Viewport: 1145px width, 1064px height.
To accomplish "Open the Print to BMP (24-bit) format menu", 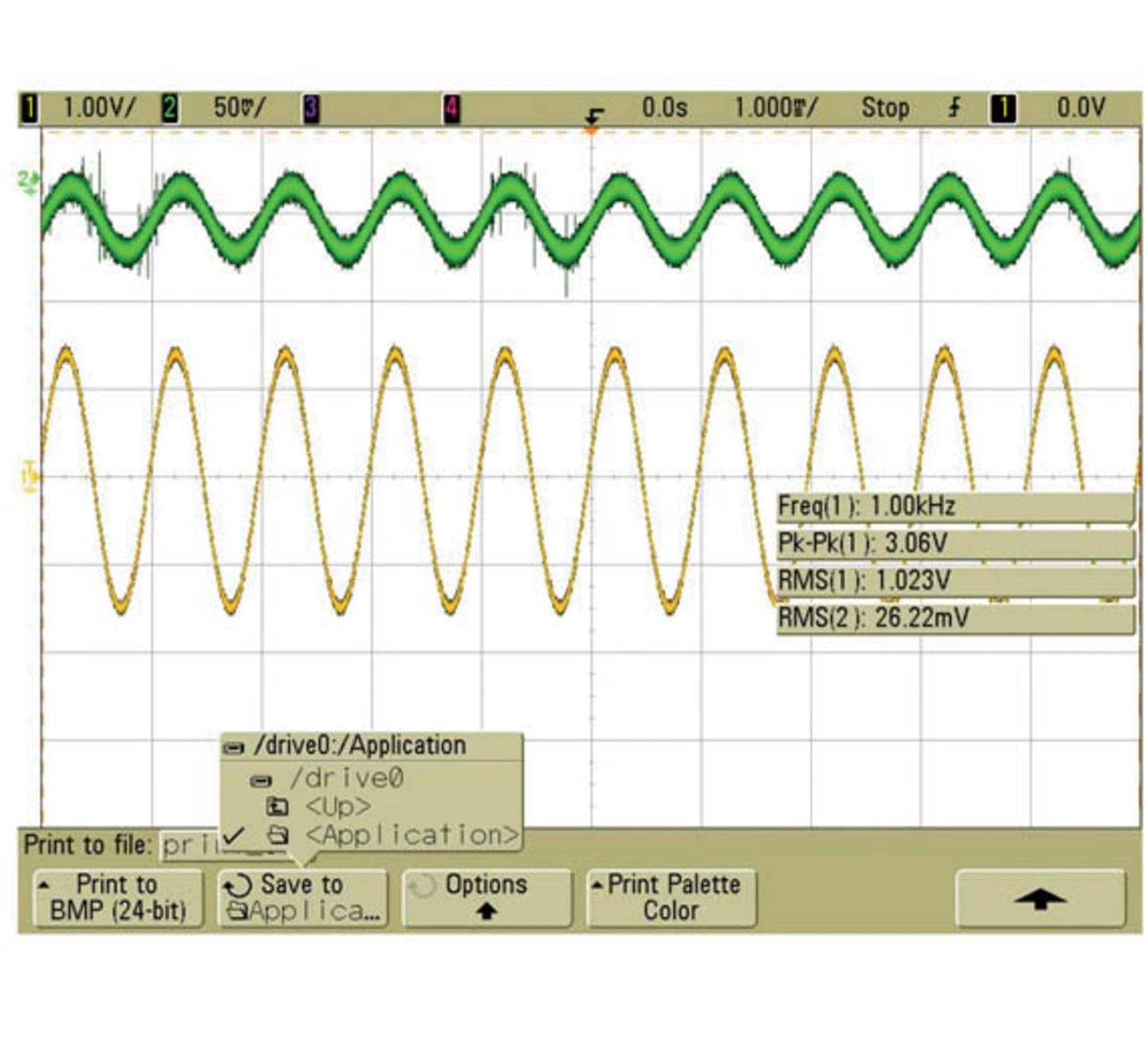I will point(117,898).
